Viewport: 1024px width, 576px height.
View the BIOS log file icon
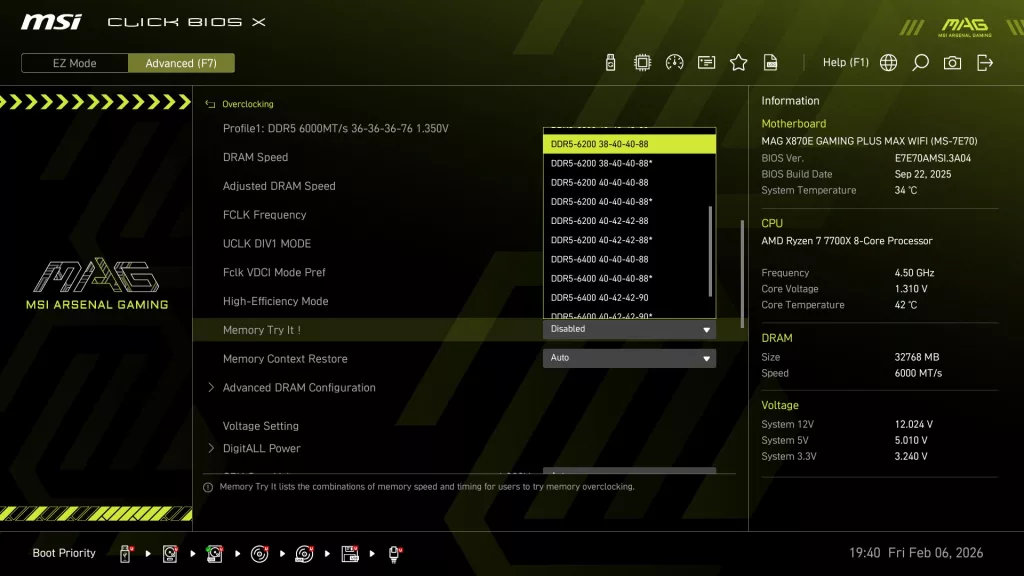(770, 61)
